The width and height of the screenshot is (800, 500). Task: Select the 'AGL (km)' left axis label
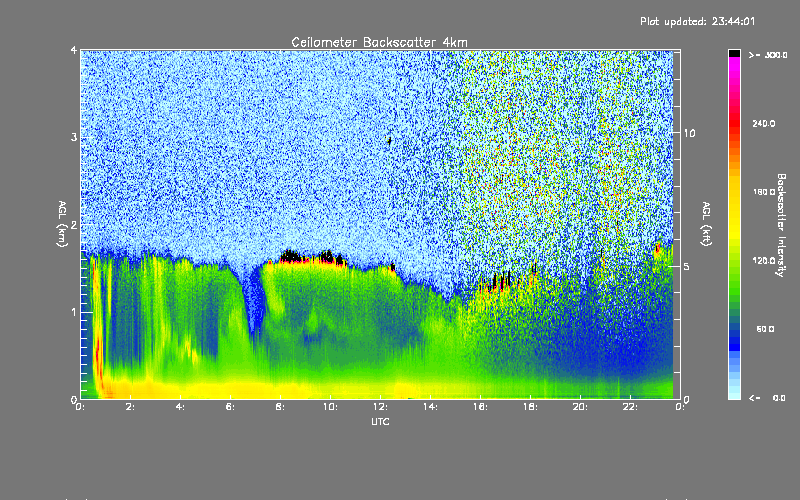(62, 223)
